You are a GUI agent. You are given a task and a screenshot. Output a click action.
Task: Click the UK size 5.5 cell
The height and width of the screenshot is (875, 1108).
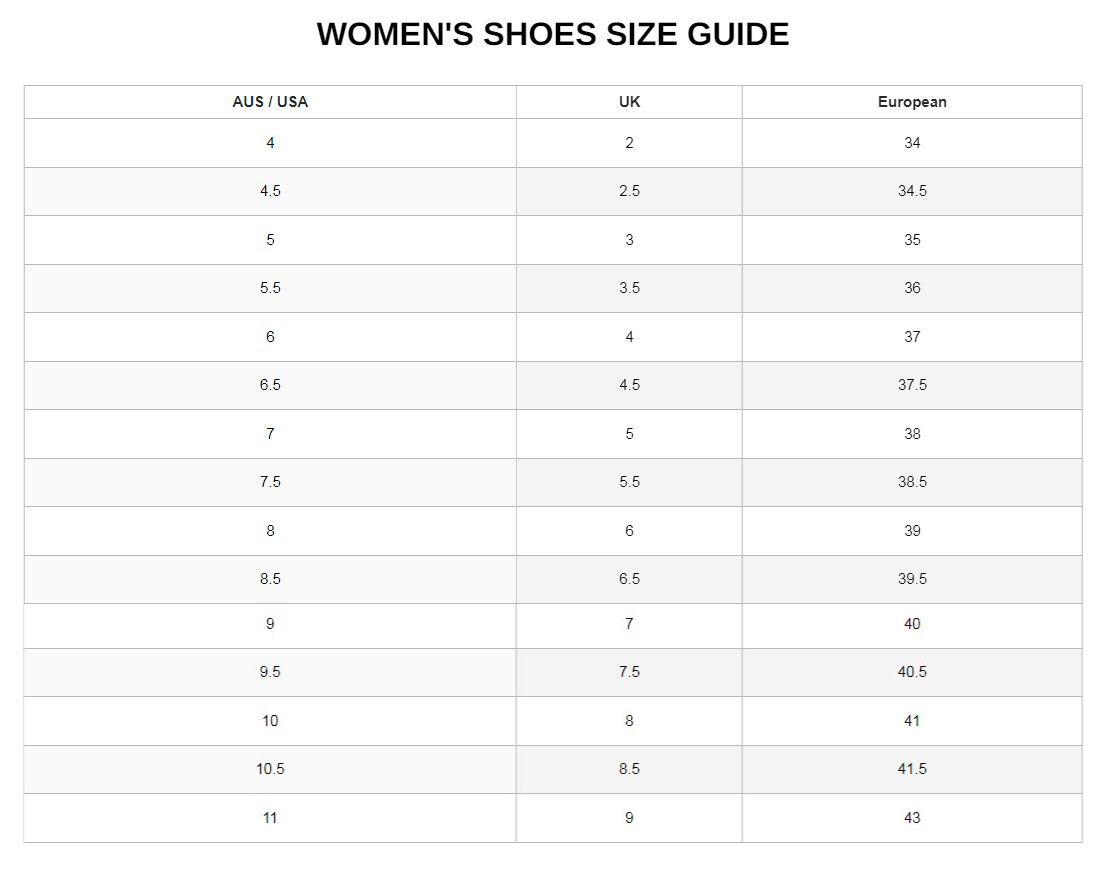[629, 482]
